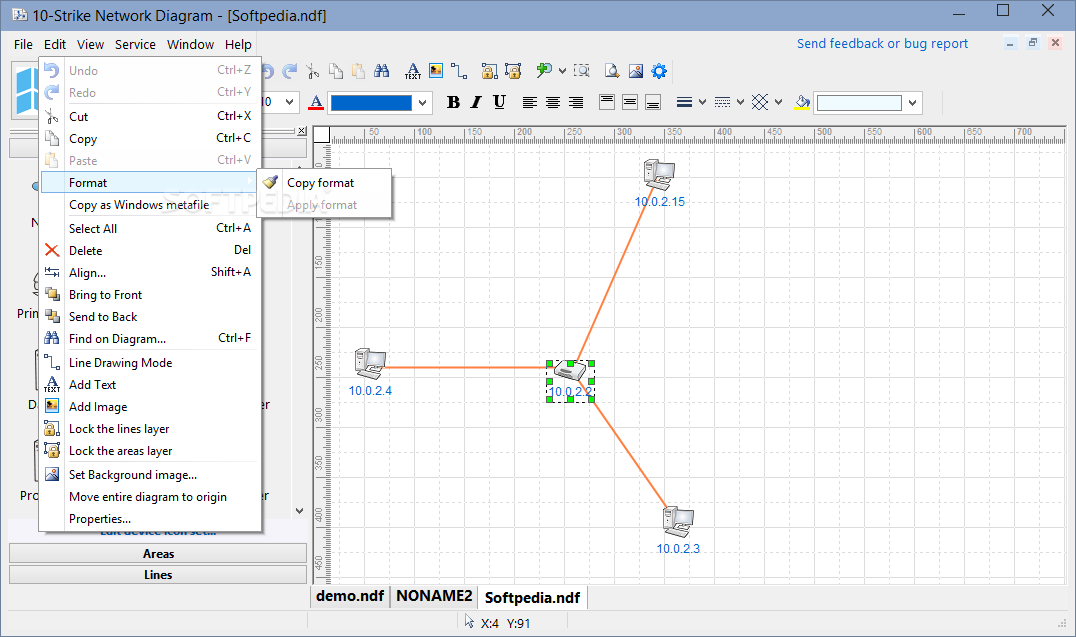The width and height of the screenshot is (1076, 637).
Task: Toggle Bold text formatting
Action: tap(453, 102)
